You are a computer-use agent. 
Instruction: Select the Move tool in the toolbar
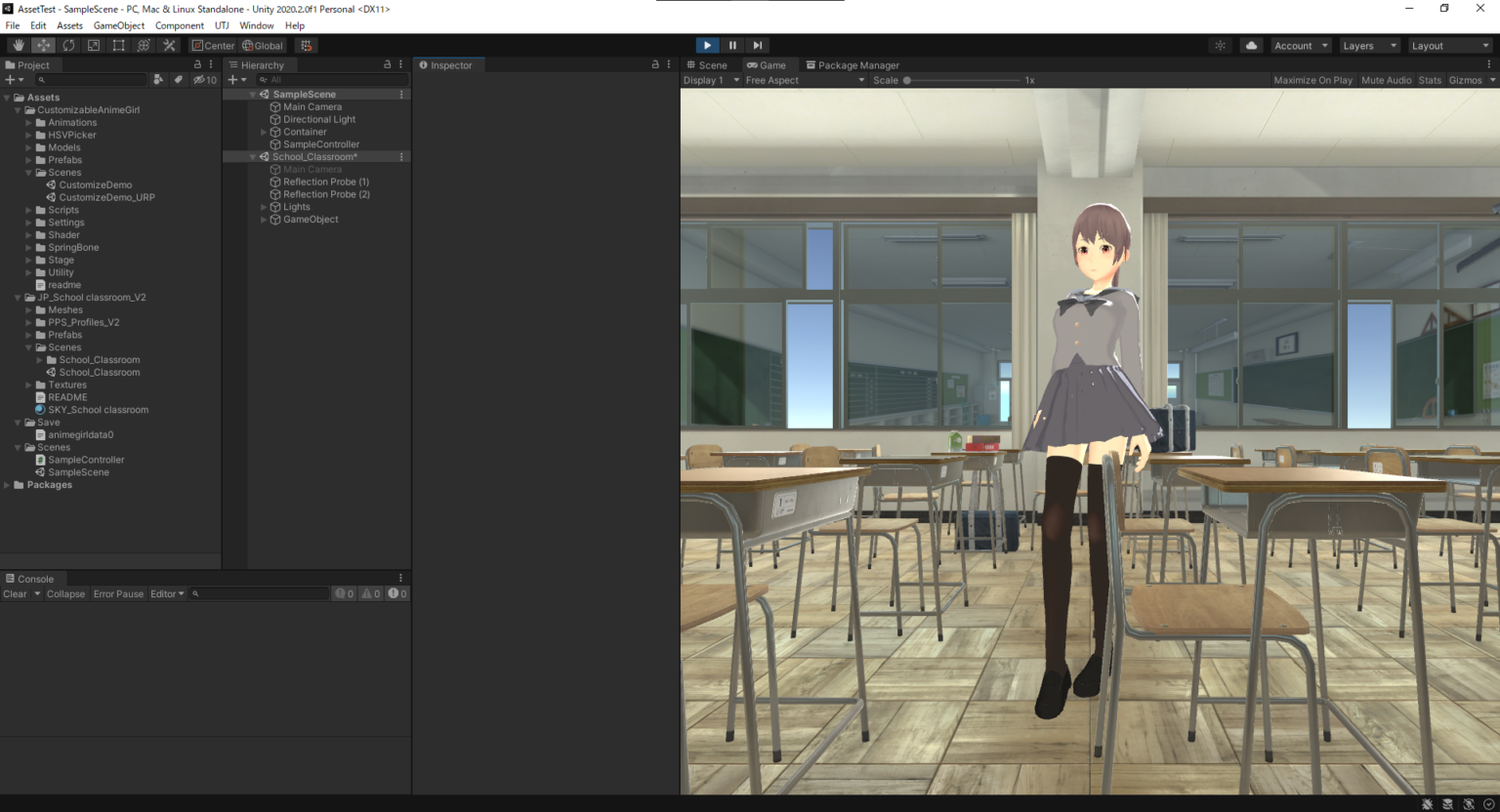[x=43, y=45]
